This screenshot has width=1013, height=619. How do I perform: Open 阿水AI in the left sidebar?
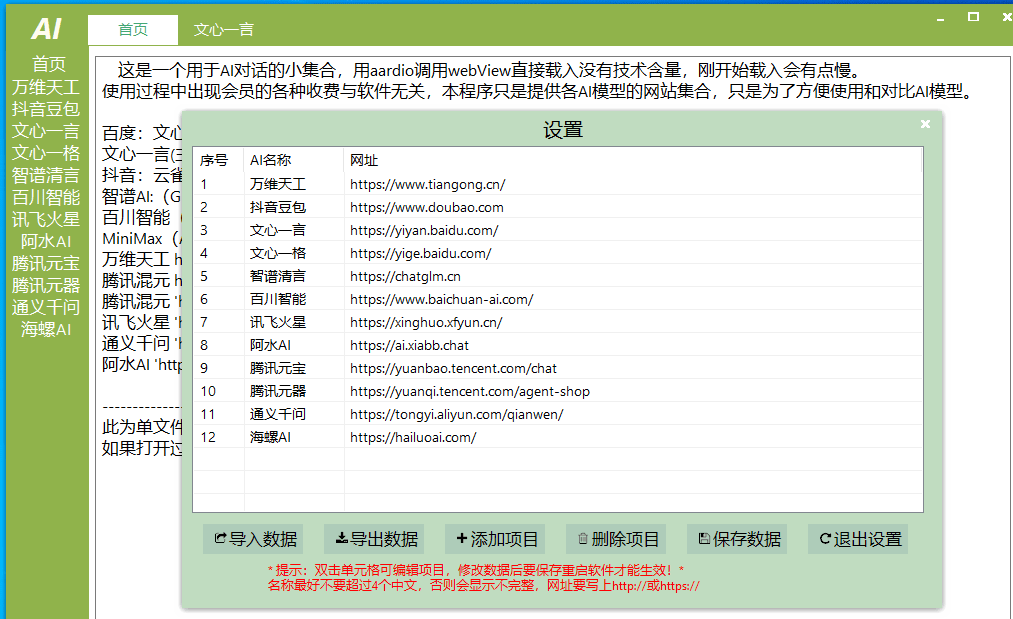click(x=46, y=241)
